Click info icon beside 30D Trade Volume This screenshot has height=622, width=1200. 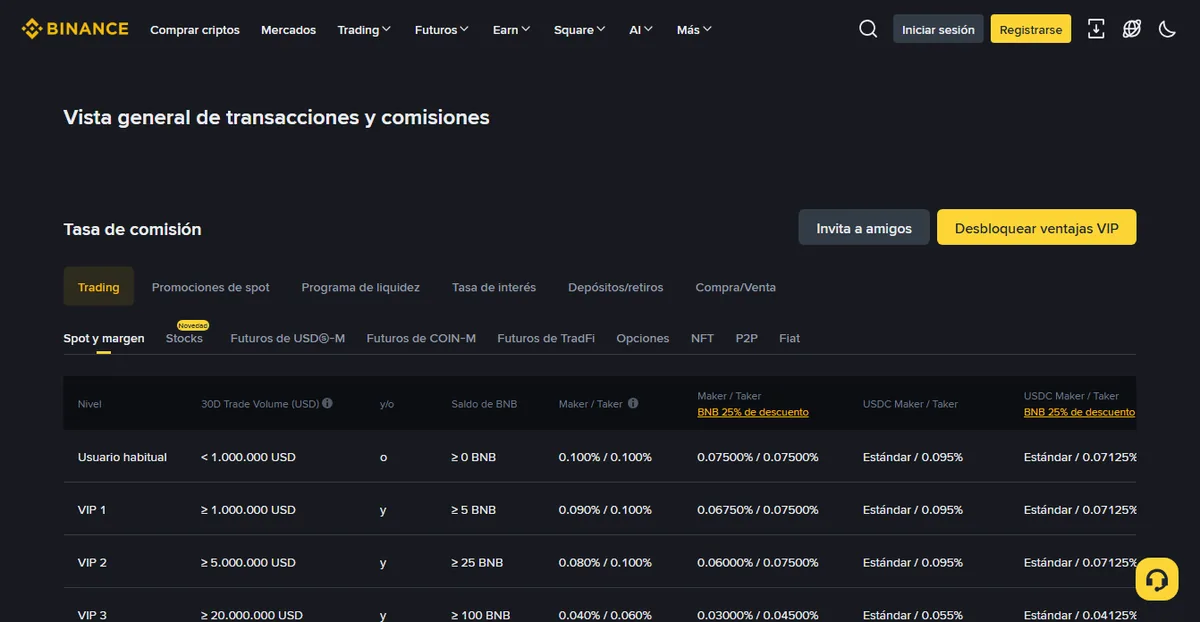tap(328, 404)
